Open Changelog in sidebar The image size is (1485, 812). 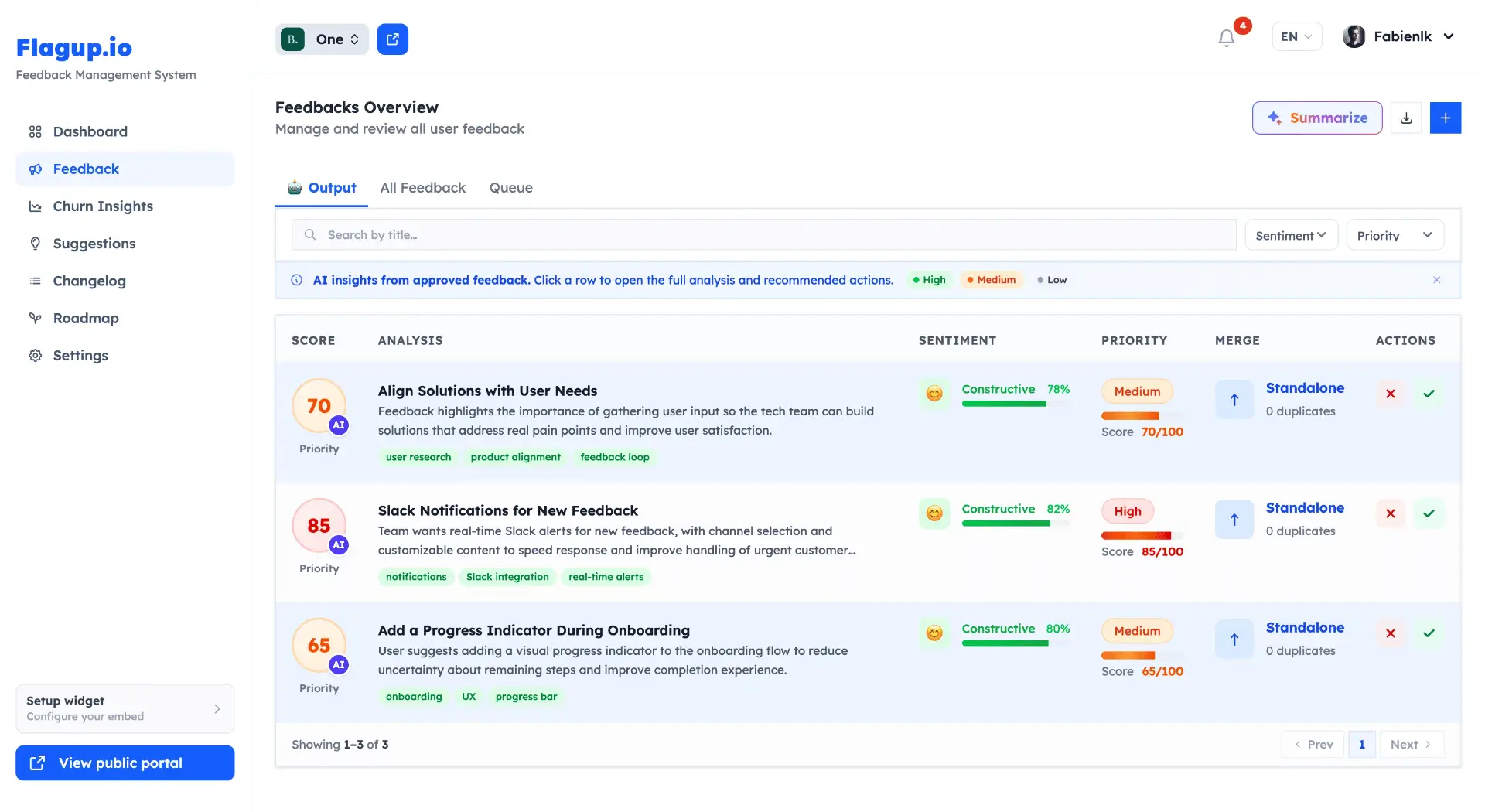pos(125,281)
